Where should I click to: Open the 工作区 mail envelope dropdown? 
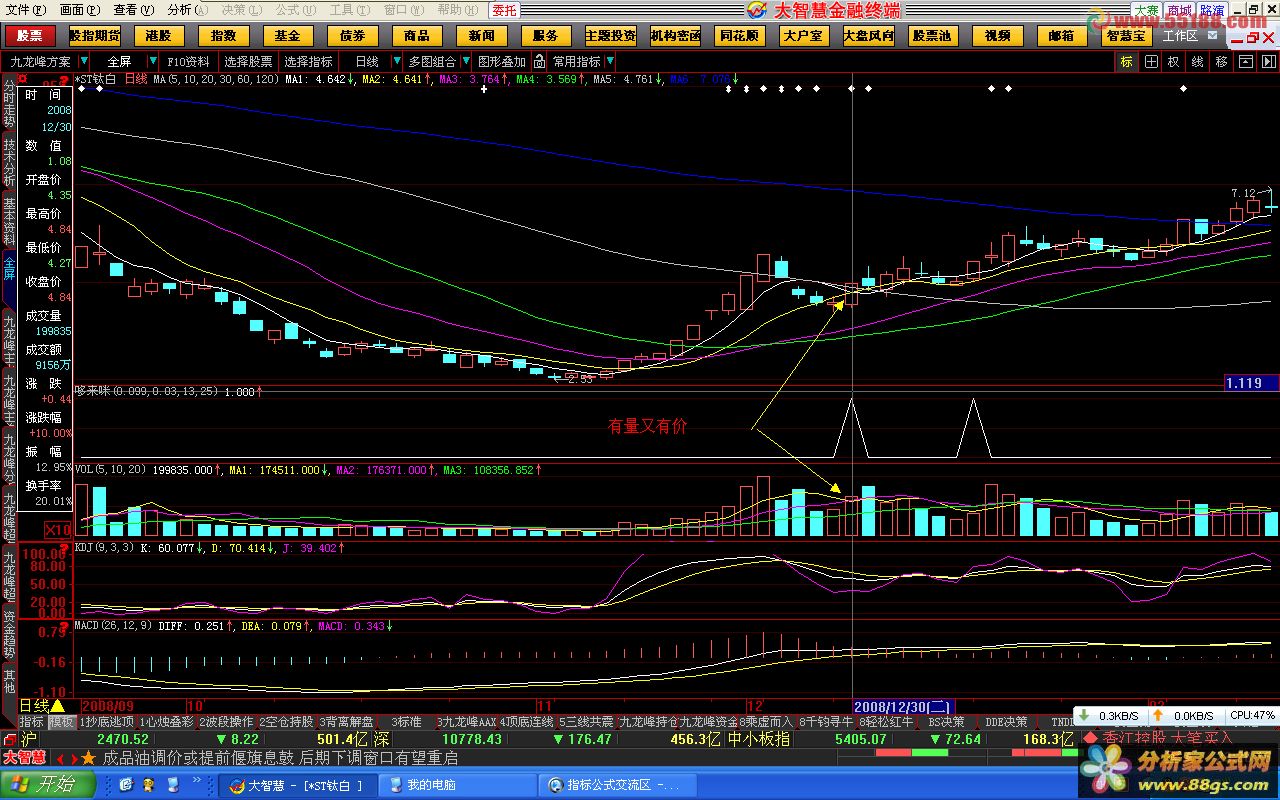[1213, 35]
